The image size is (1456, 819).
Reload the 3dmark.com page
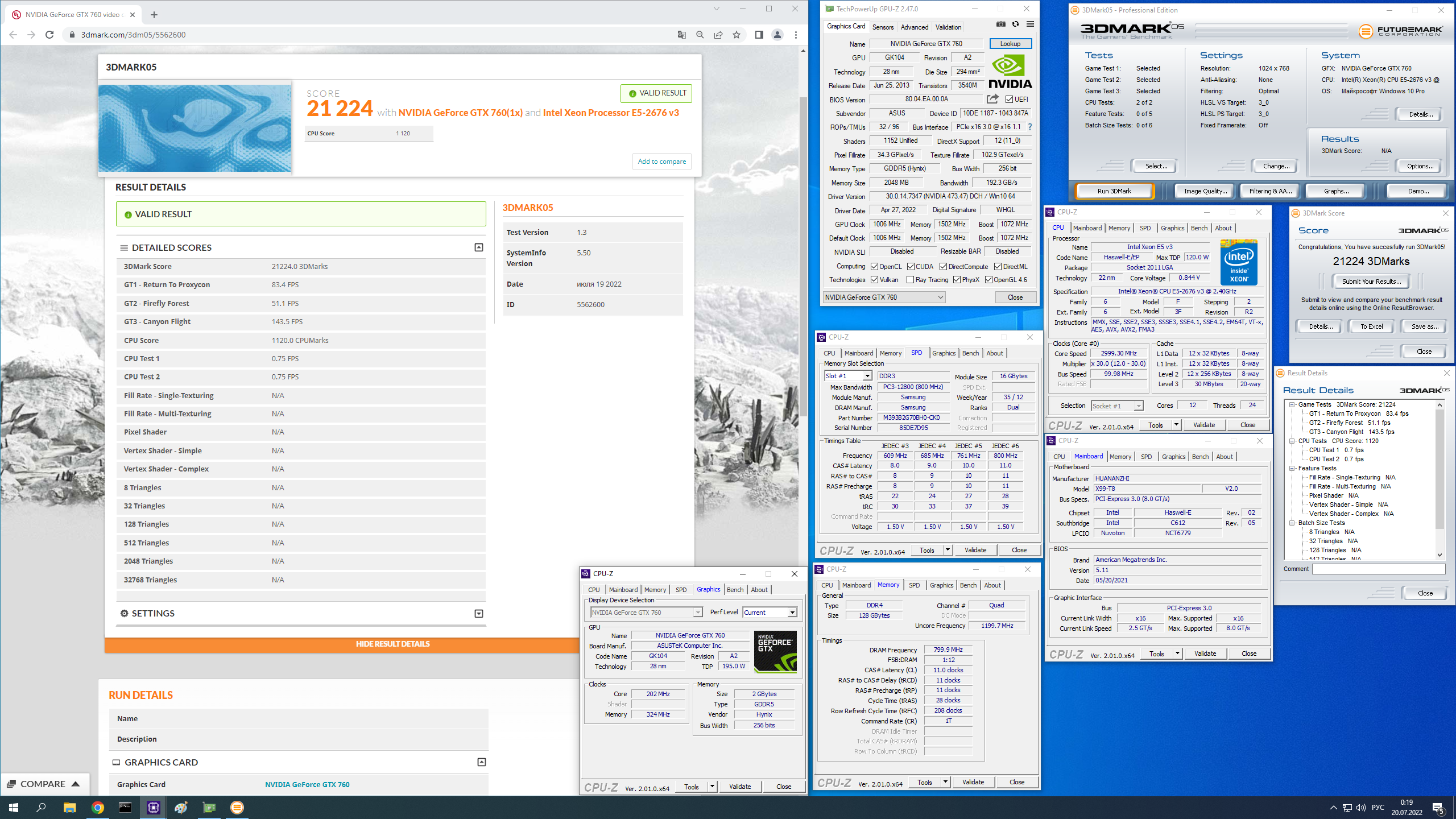pyautogui.click(x=49, y=35)
